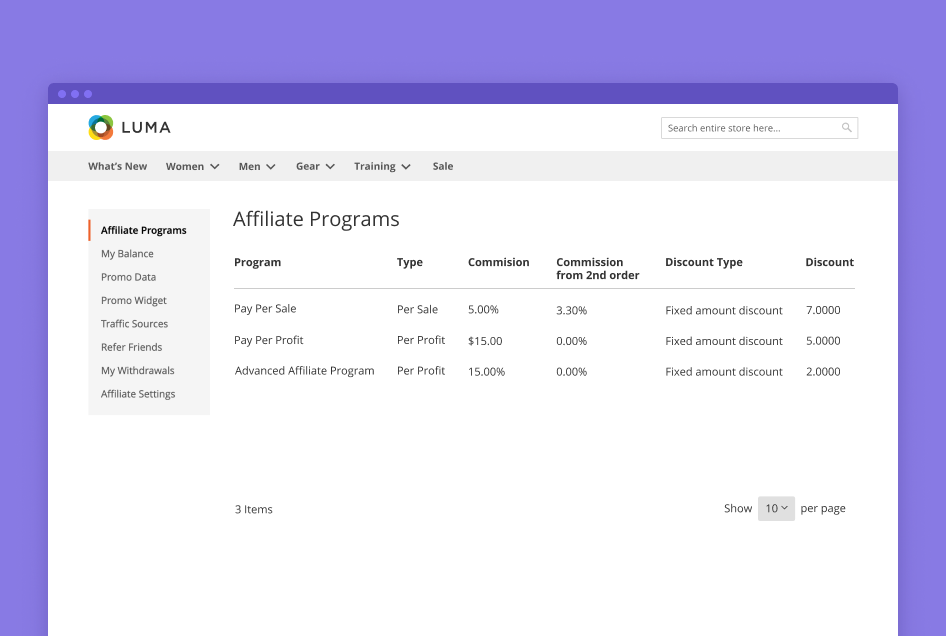The image size is (946, 636).
Task: Open Promo Data in the sidebar
Action: coord(128,277)
